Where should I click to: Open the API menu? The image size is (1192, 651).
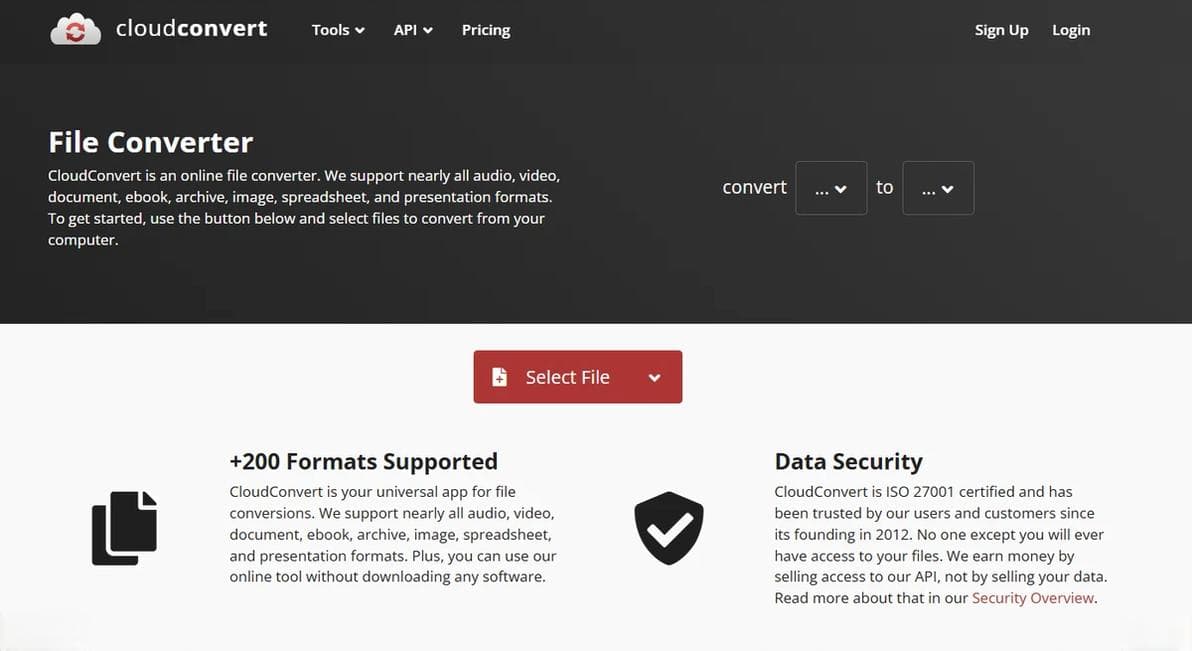414,30
